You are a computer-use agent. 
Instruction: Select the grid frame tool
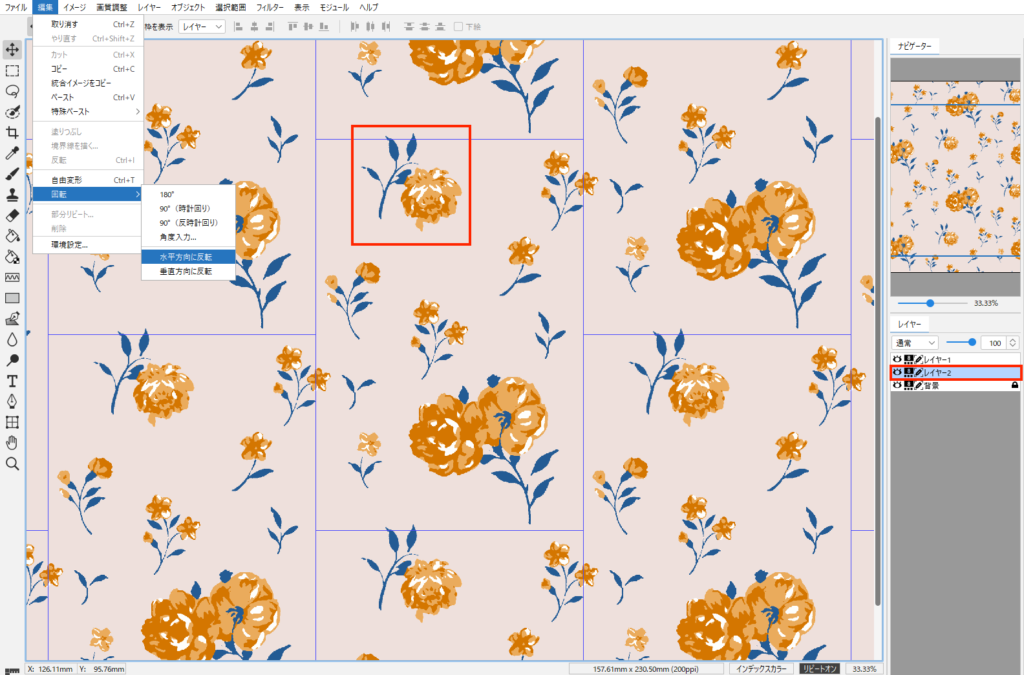[12, 422]
